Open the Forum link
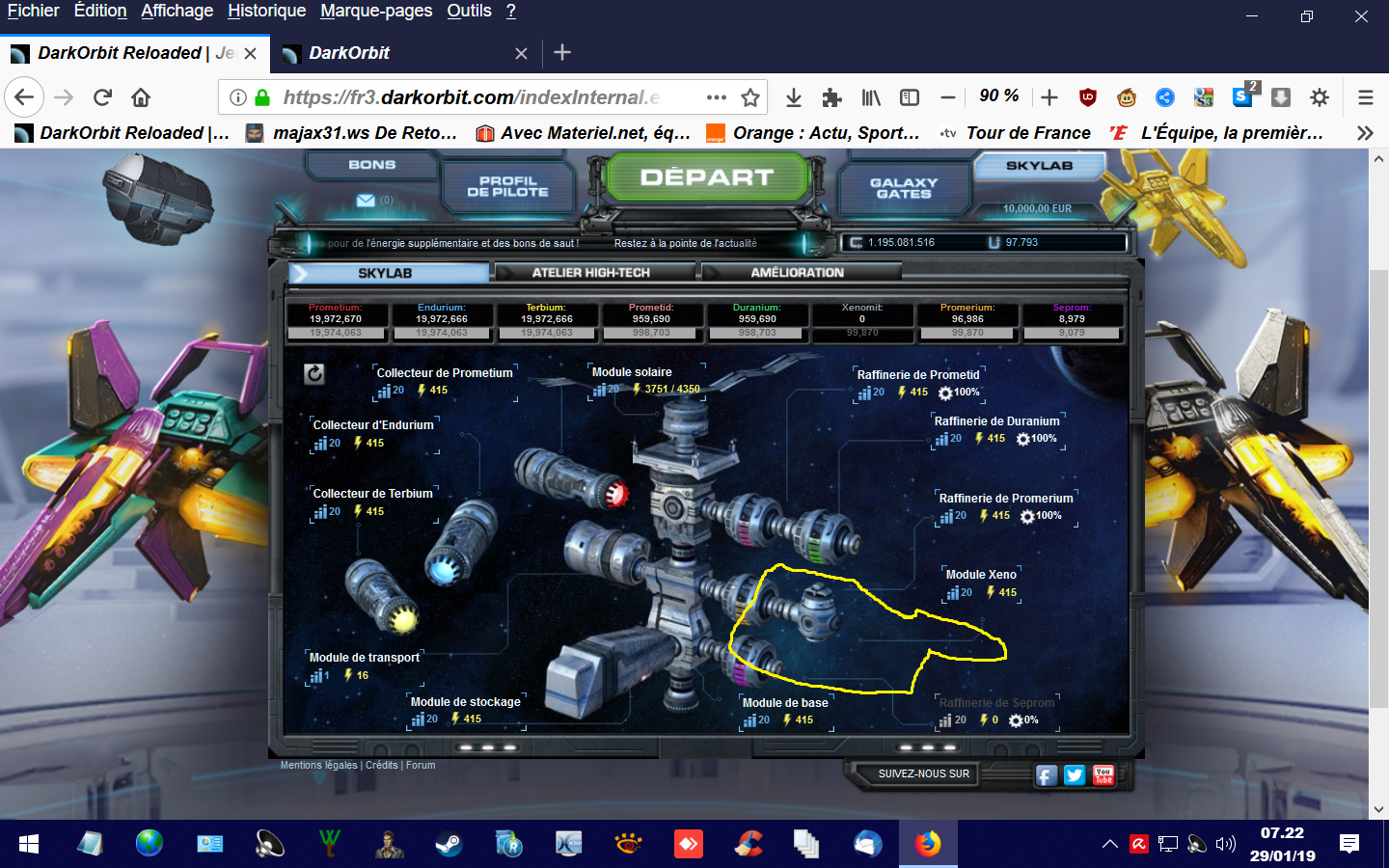Viewport: 1389px width, 868px height. [421, 766]
